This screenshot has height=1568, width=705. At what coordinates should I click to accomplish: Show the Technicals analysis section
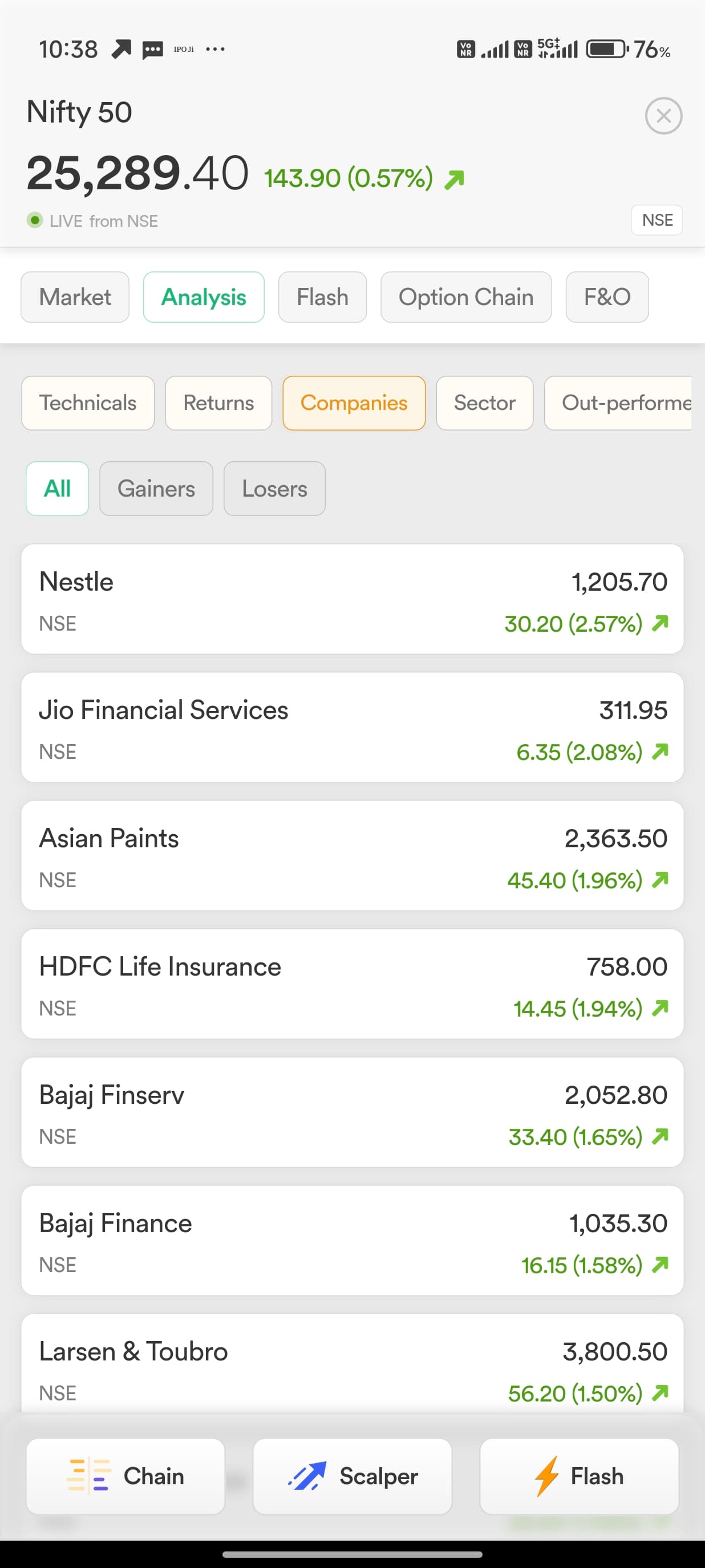(x=88, y=403)
